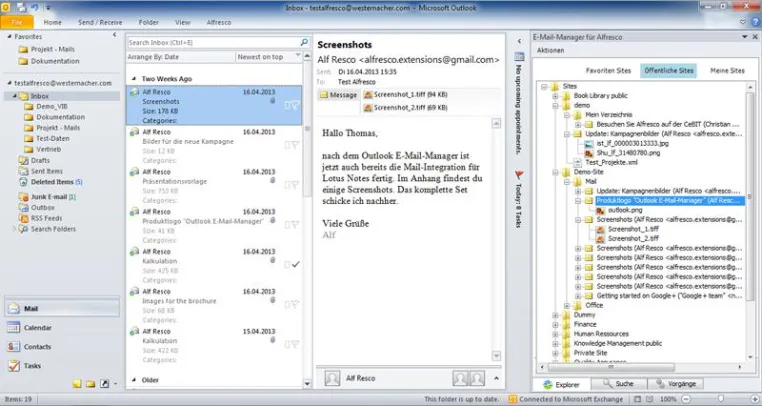Click the Today tasks flag icon
762x406 pixels.
tap(519, 174)
